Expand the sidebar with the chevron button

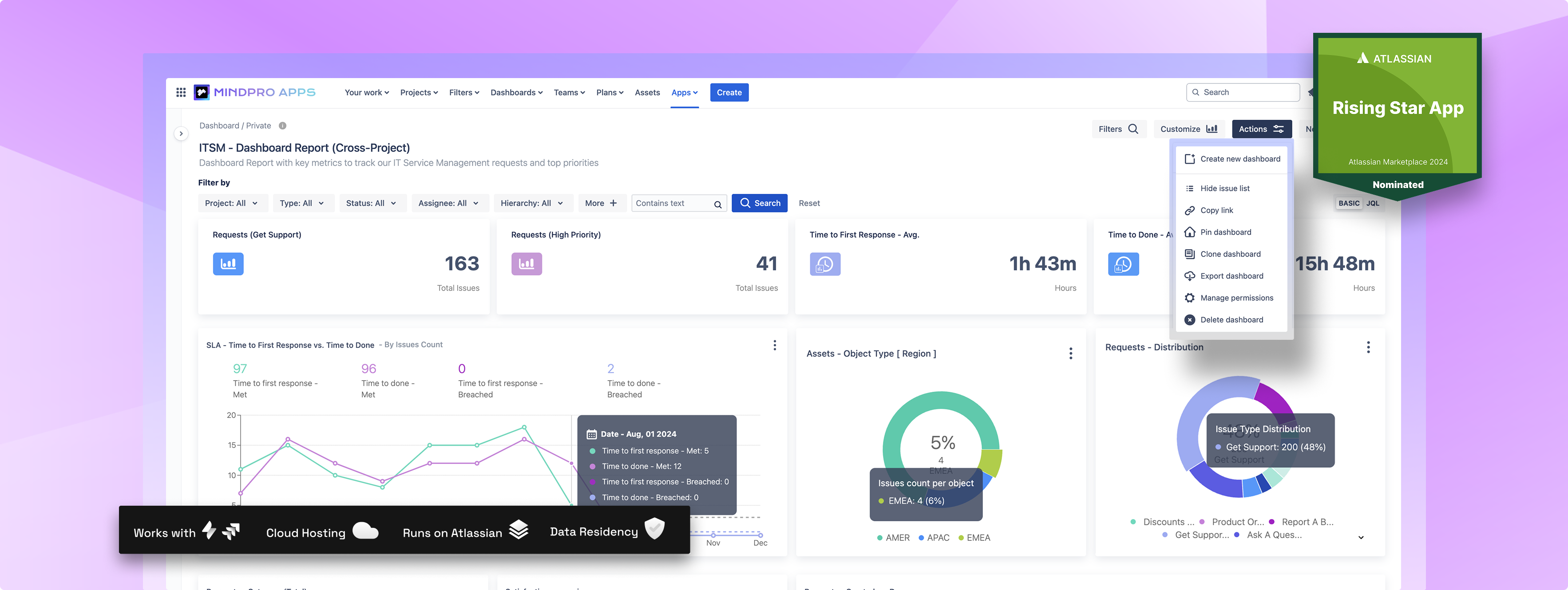coord(181,134)
